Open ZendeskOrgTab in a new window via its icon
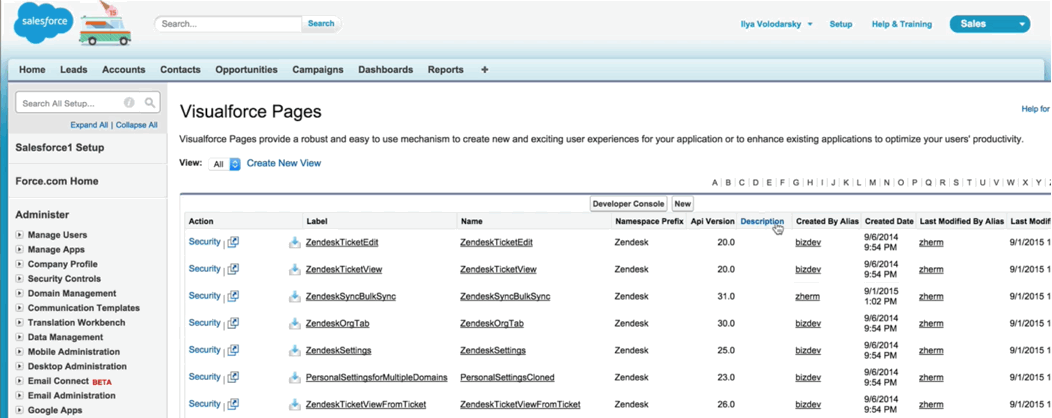 [x=233, y=323]
